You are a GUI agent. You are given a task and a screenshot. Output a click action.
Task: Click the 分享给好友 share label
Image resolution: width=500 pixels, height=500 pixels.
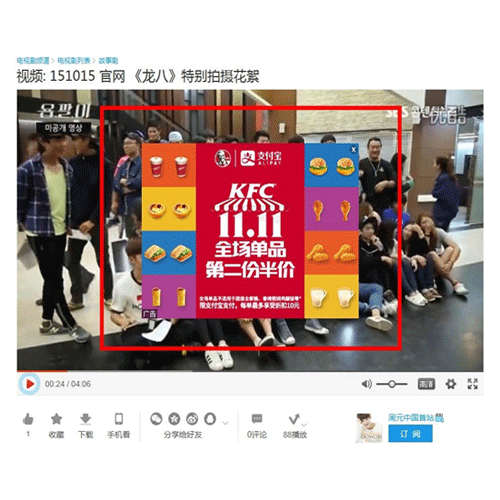[183, 435]
